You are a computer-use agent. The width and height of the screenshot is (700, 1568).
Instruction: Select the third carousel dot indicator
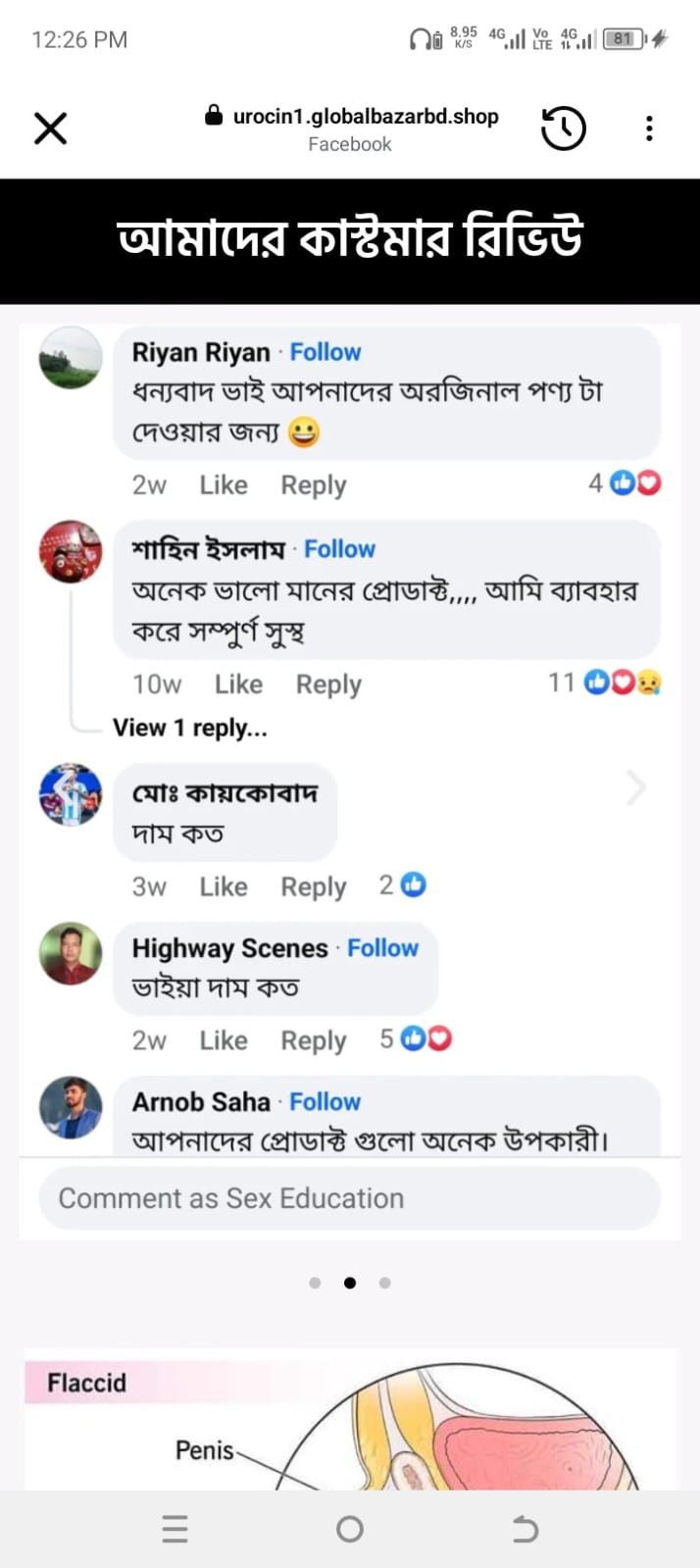point(385,1283)
